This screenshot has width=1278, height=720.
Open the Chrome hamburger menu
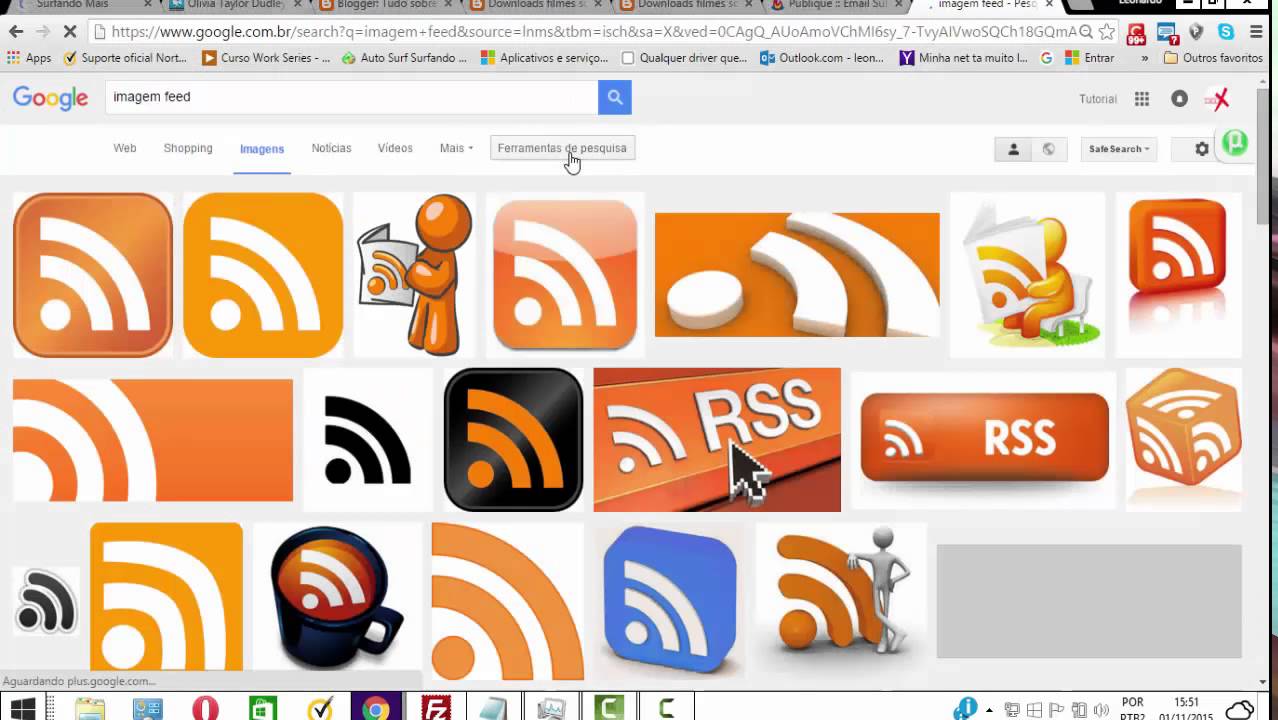1257,32
